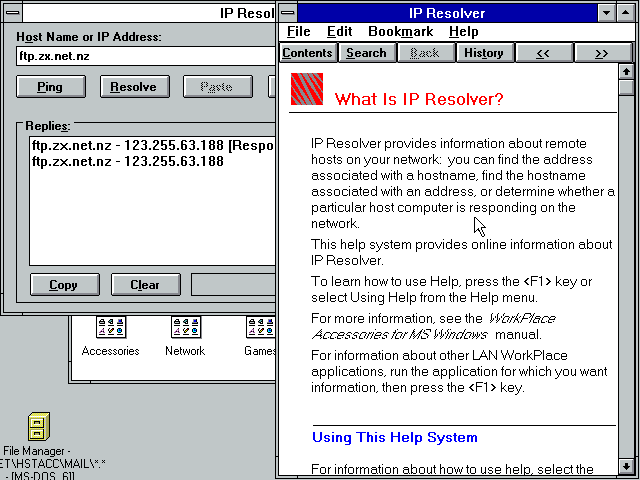
Task: Click the Clear button under Replies
Action: click(x=145, y=284)
